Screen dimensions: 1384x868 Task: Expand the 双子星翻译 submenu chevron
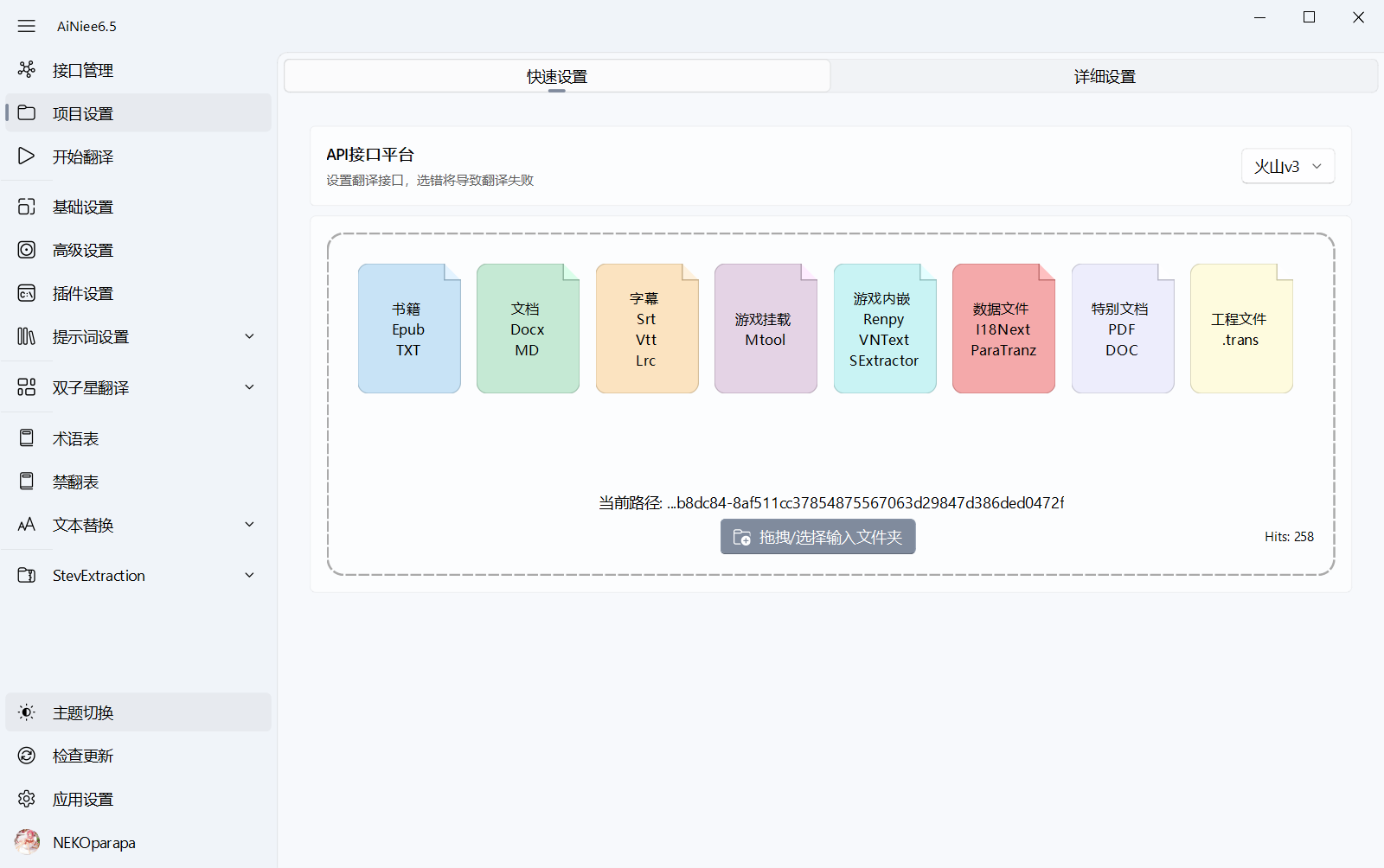click(x=249, y=387)
